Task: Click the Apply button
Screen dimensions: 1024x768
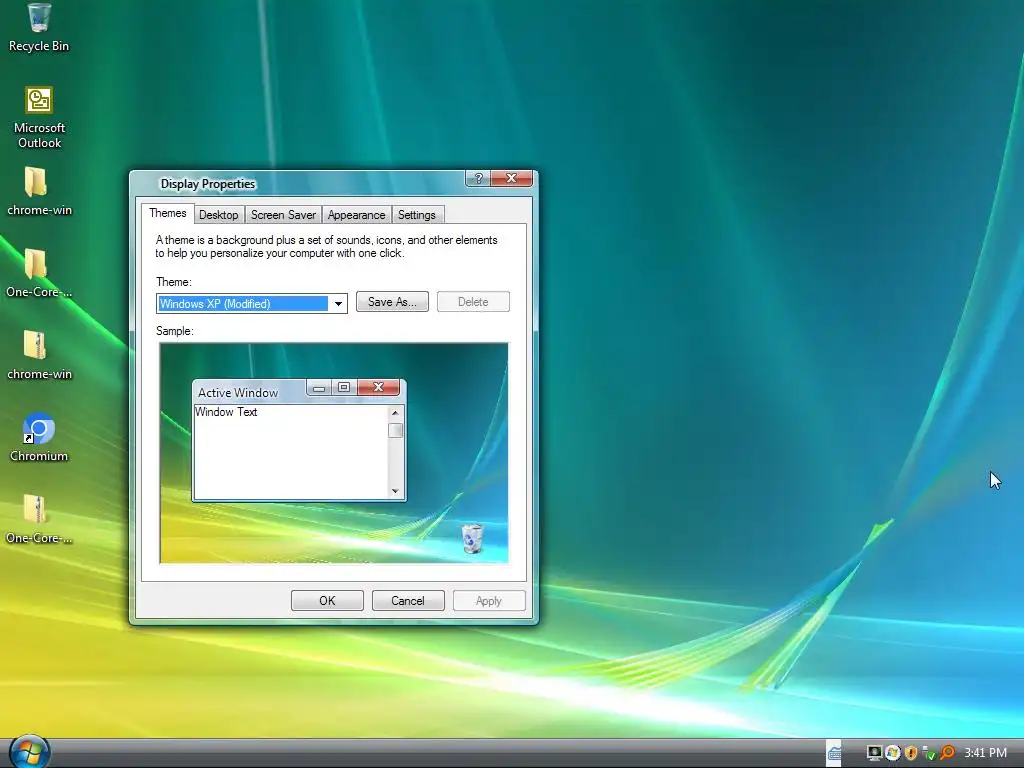Action: tap(488, 601)
